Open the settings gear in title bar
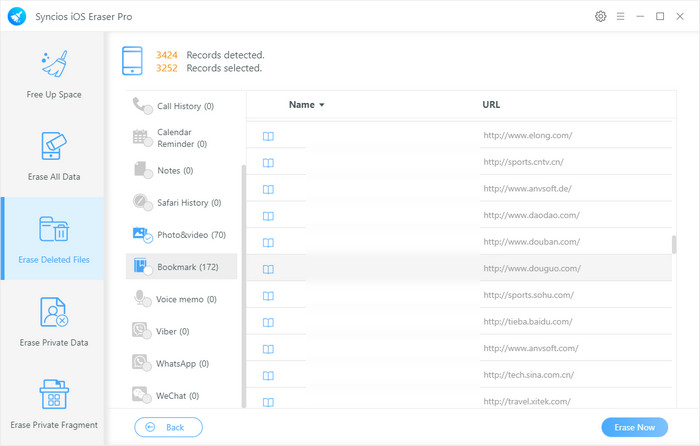The width and height of the screenshot is (700, 446). [x=600, y=17]
